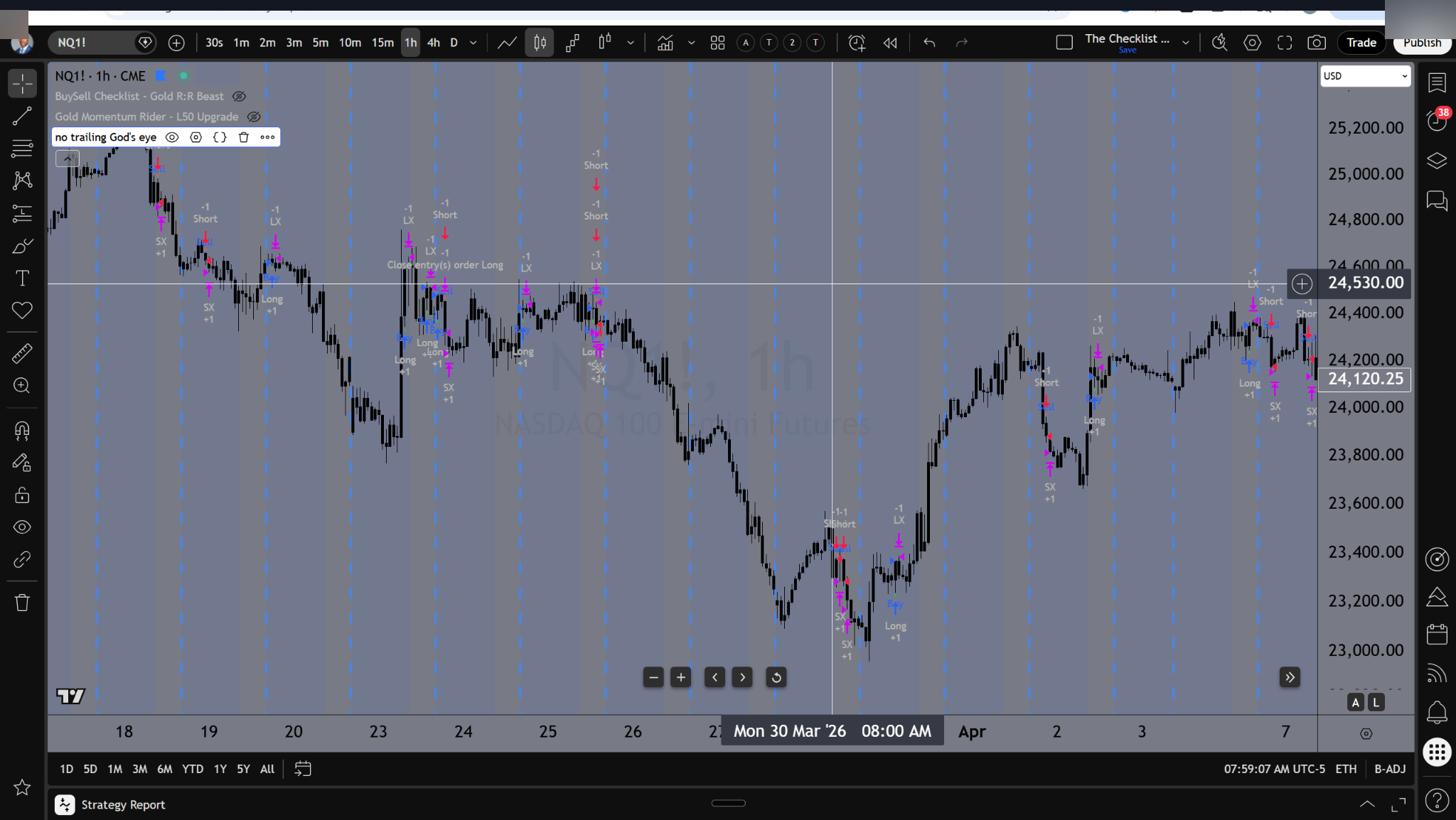Viewport: 1456px width, 820px height.
Task: Toggle visibility of Gold Momentum Rider indicator
Action: tap(254, 117)
